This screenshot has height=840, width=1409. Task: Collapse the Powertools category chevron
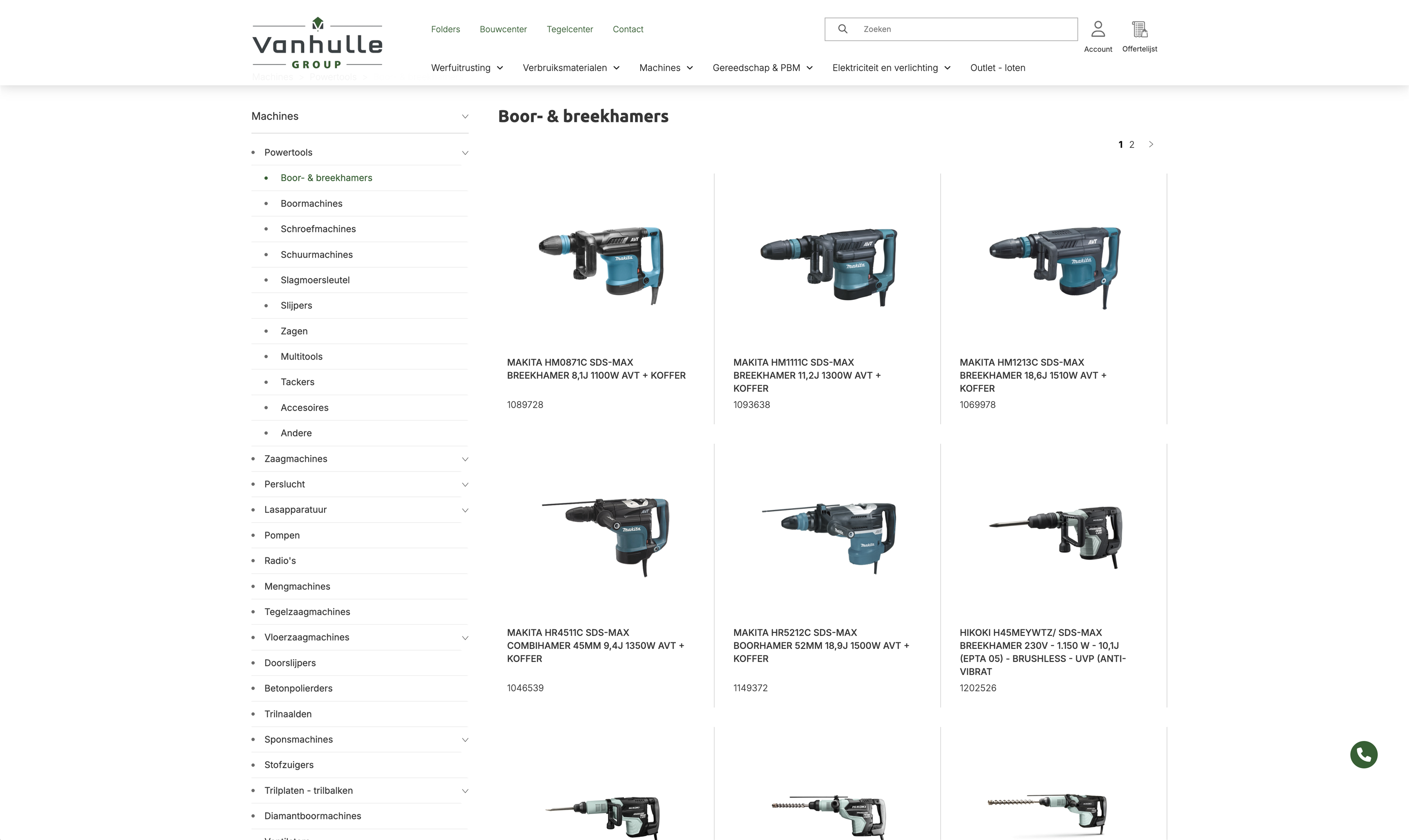(465, 153)
